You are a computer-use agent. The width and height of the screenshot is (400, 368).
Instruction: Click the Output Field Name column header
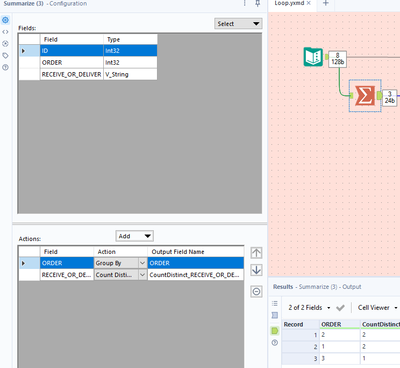(x=196, y=252)
